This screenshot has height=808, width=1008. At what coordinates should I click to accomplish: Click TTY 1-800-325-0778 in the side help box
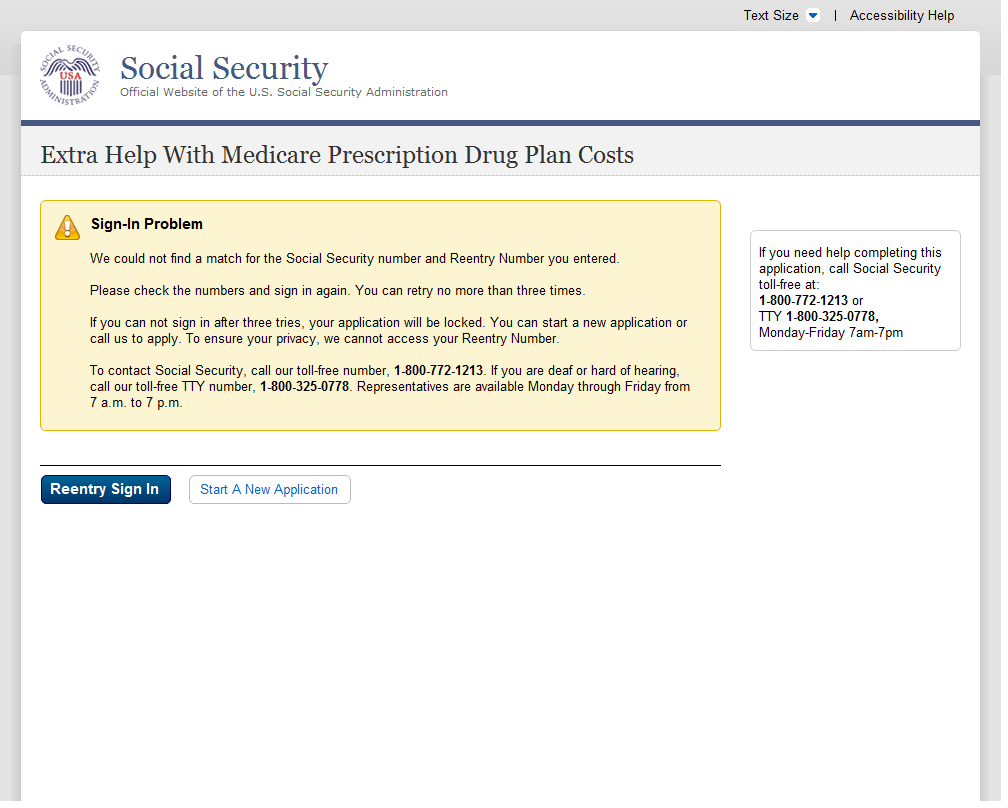pos(831,317)
